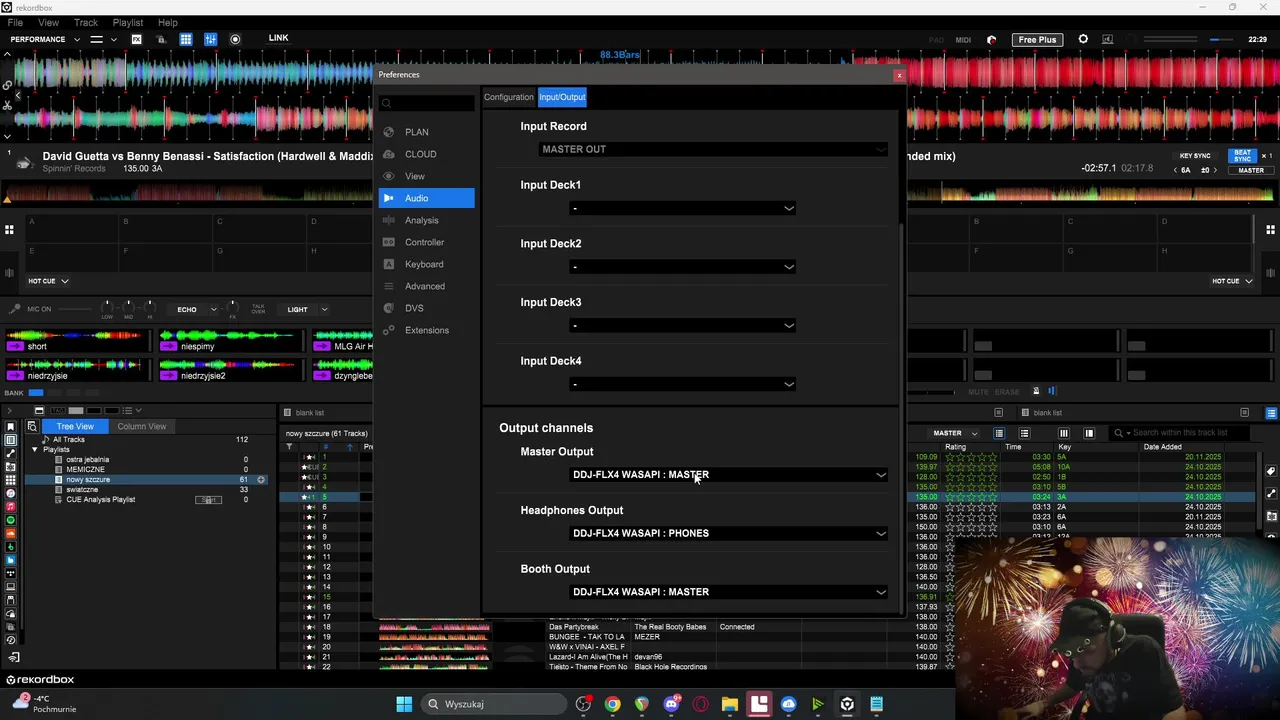Image resolution: width=1280 pixels, height=720 pixels.
Task: Toggle MIC ON
Action: tap(39, 309)
